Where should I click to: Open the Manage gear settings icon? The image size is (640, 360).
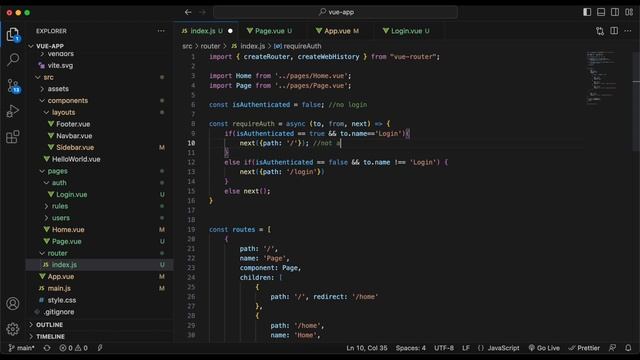13,329
